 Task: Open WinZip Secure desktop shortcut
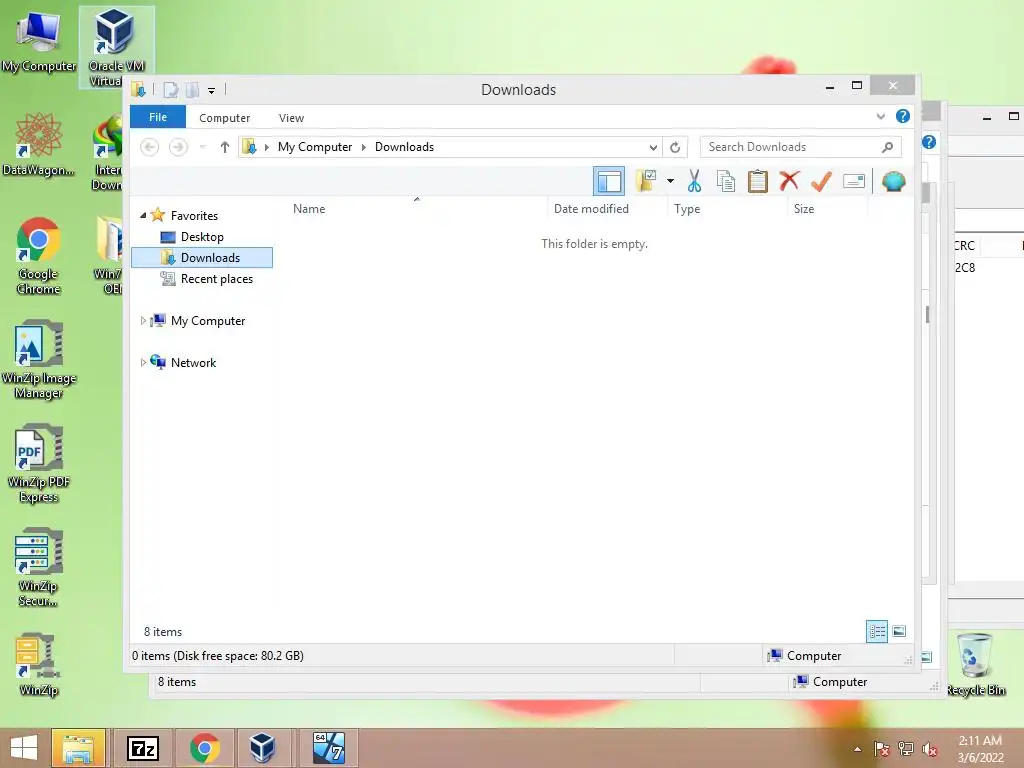pyautogui.click(x=39, y=568)
